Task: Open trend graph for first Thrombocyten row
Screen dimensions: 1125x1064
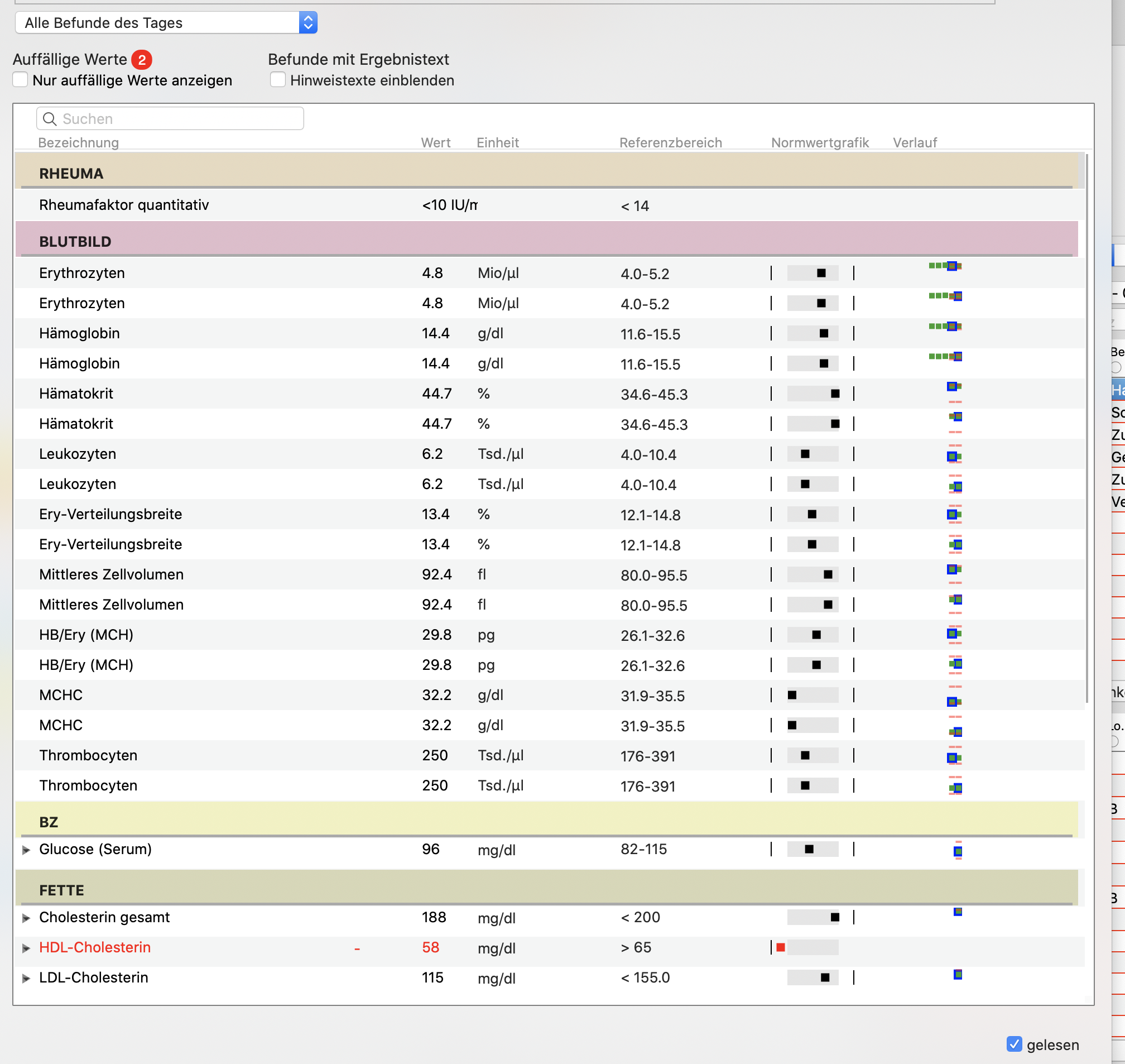Action: (954, 755)
